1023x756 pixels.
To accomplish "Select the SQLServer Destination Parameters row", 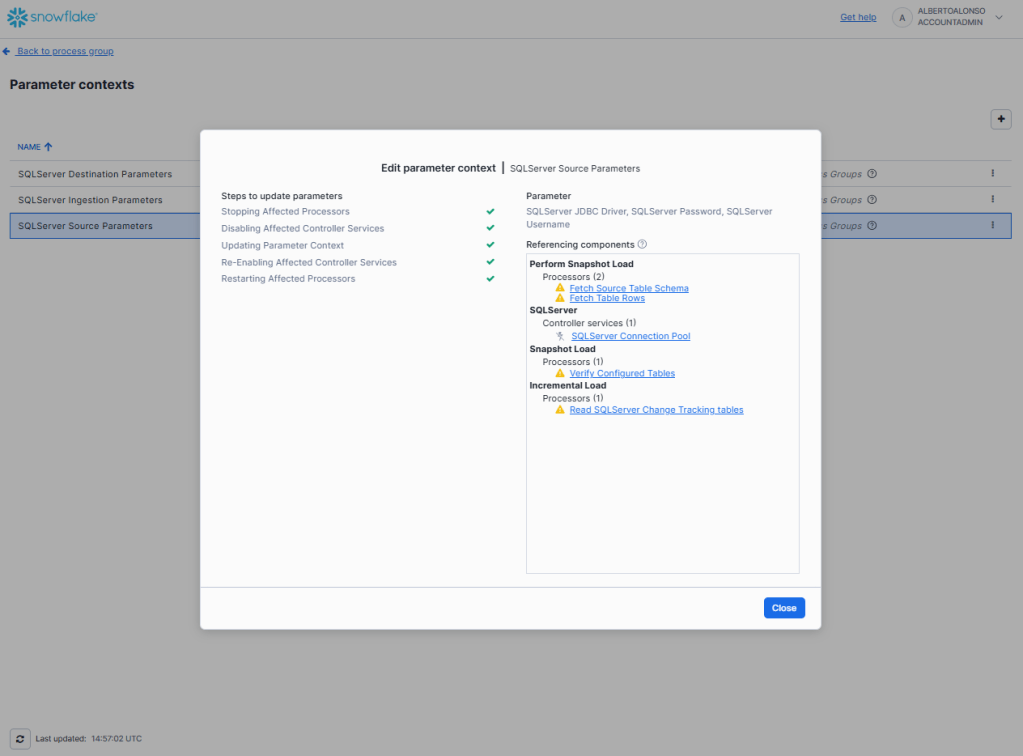I will (95, 174).
